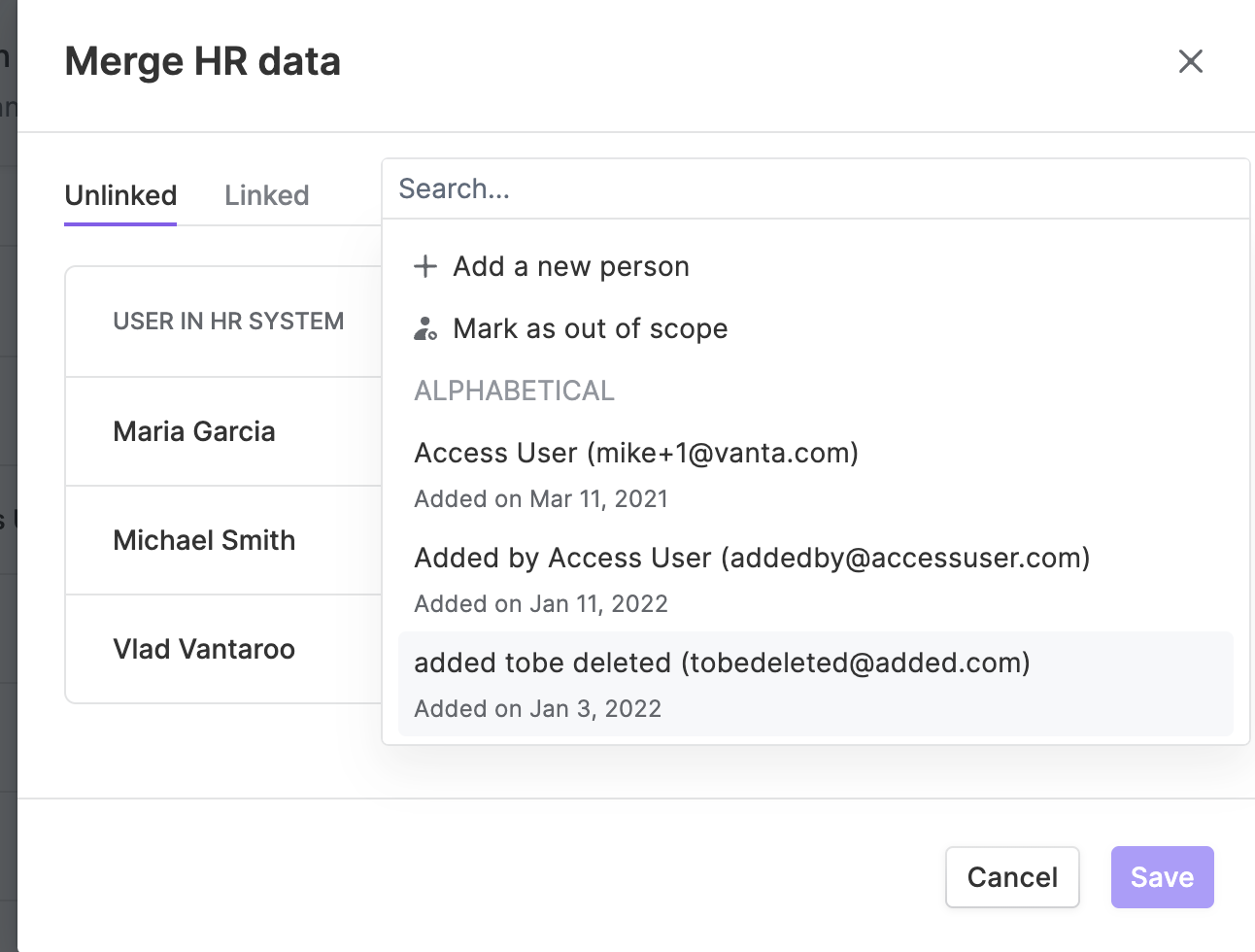Switch to the Linked tab

266,195
